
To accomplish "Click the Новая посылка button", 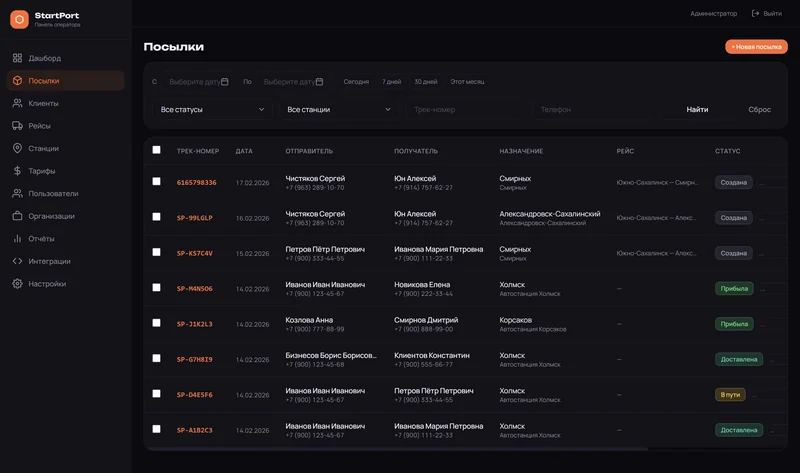I will pos(756,47).
